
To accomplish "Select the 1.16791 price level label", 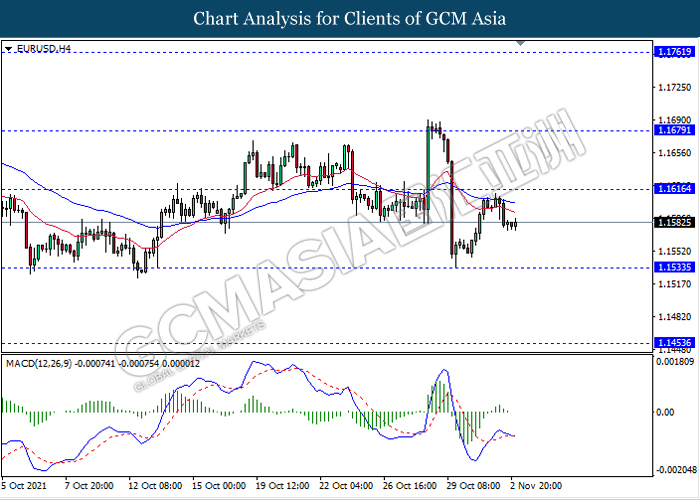I will click(675, 131).
